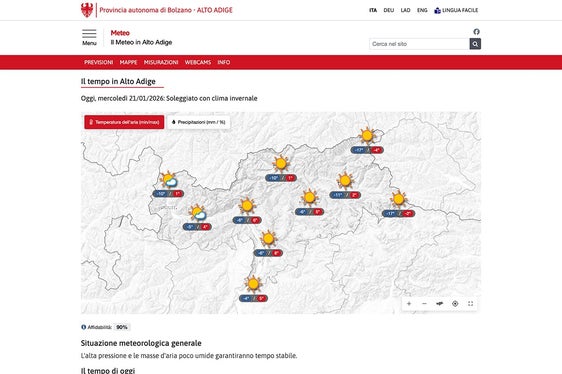Switch language to ITA
The height and width of the screenshot is (374, 562).
[x=373, y=10]
